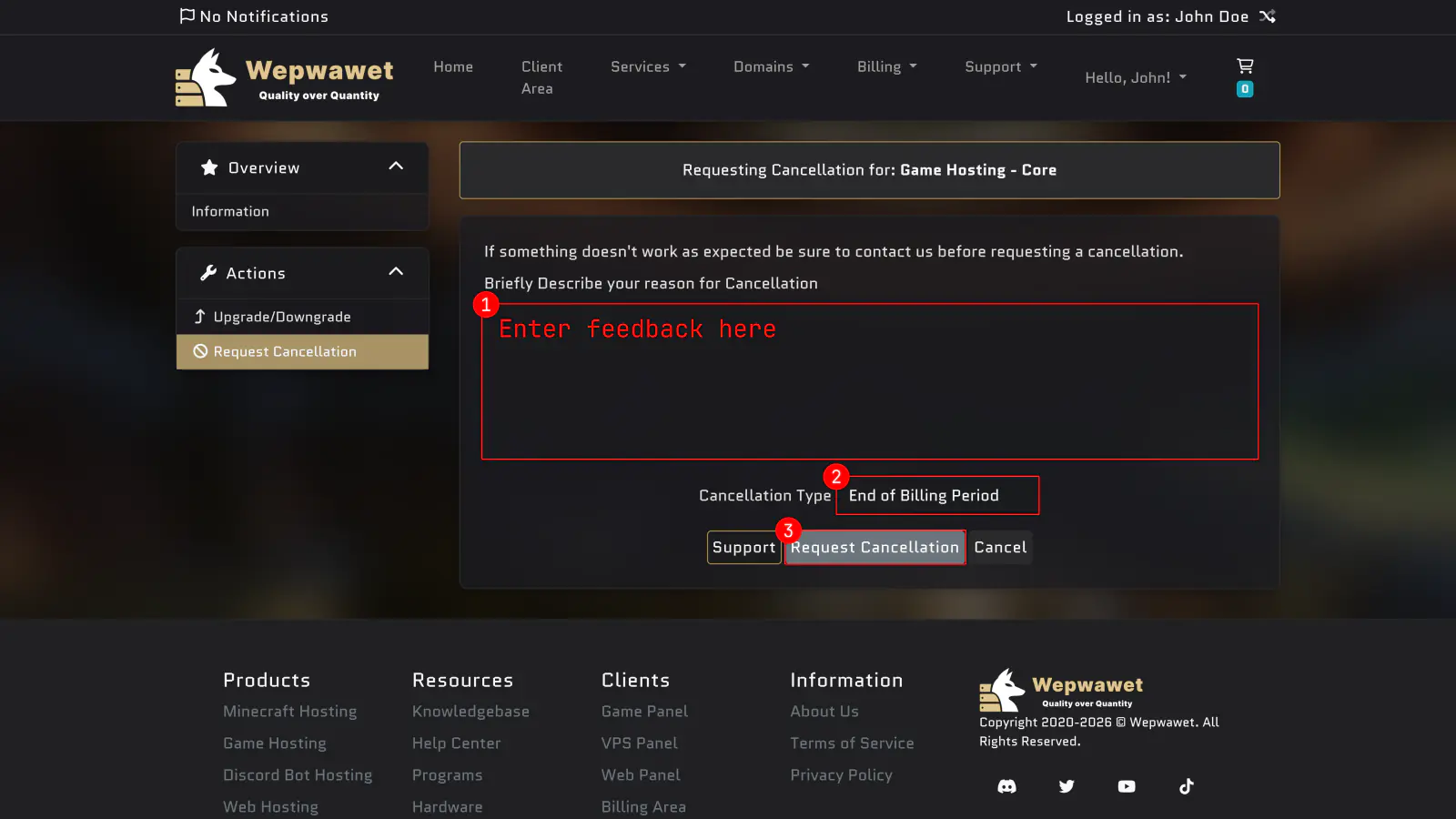
Task: Click the cancellation reason text area
Action: pyautogui.click(x=869, y=382)
